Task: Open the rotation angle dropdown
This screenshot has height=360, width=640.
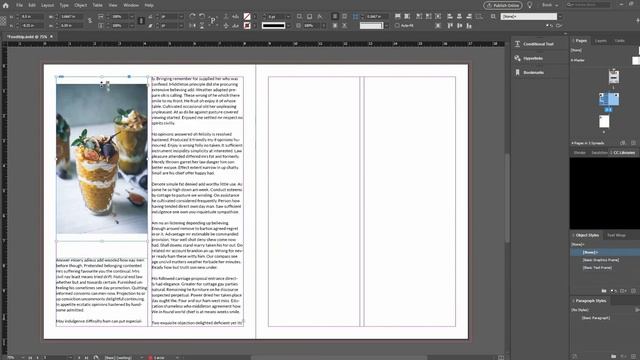Action: pyautogui.click(x=181, y=16)
